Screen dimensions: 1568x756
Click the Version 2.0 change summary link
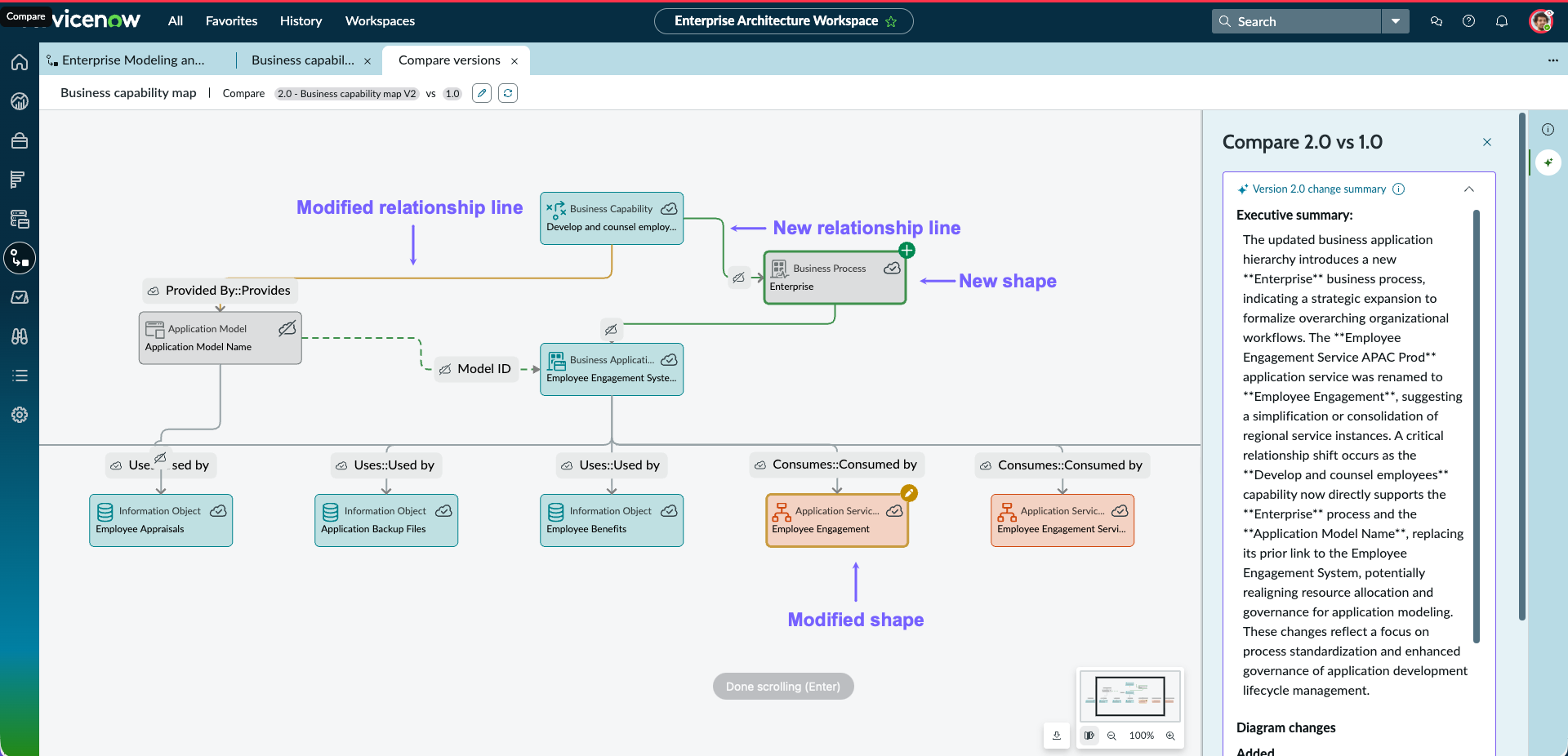point(1319,189)
